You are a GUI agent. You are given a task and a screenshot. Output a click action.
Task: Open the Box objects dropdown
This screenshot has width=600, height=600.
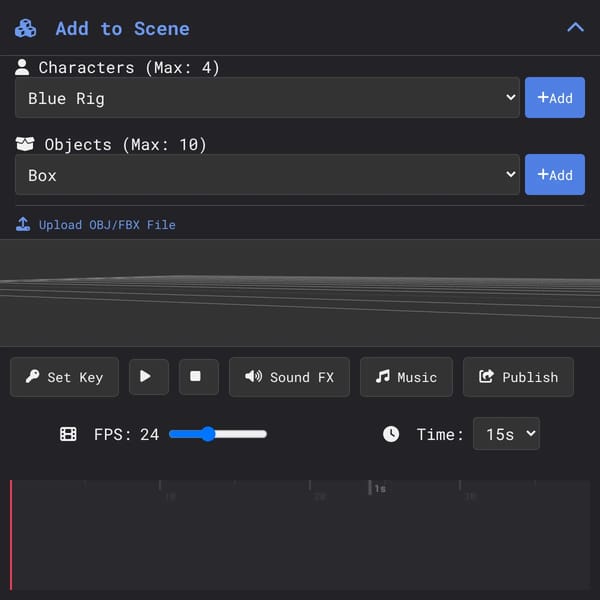[267, 174]
